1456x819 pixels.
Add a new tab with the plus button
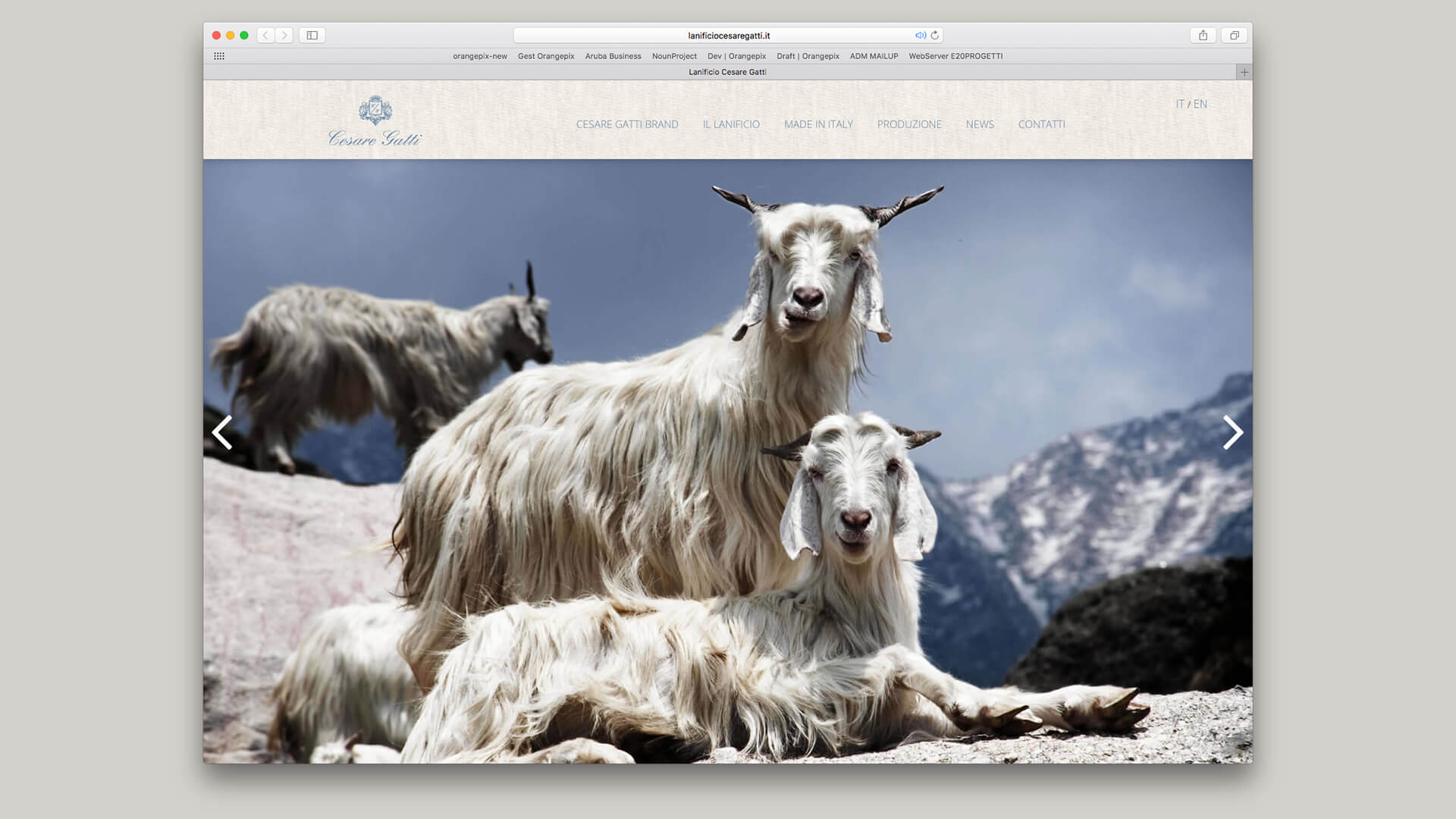1244,72
